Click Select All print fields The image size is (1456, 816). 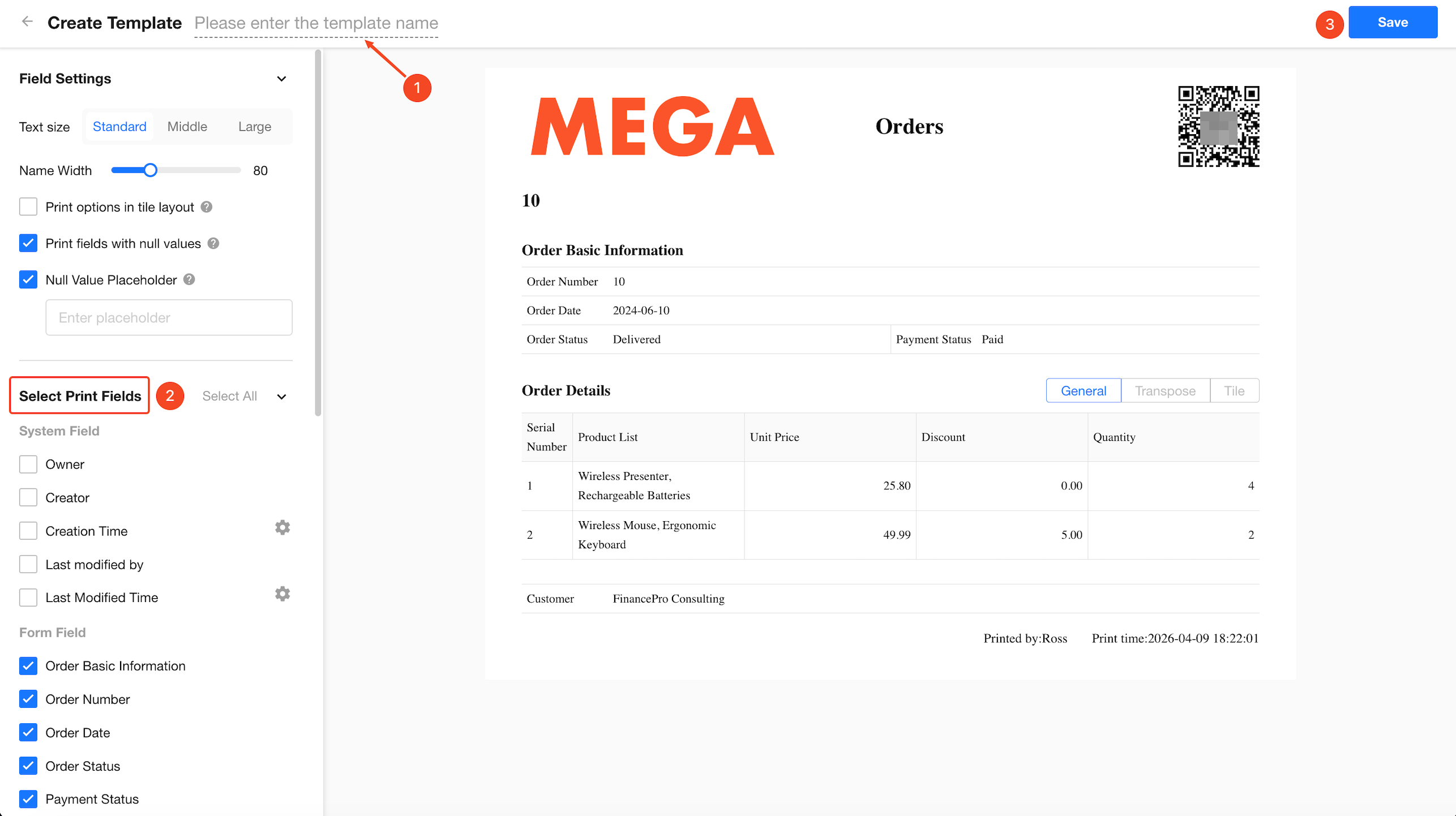coord(229,396)
